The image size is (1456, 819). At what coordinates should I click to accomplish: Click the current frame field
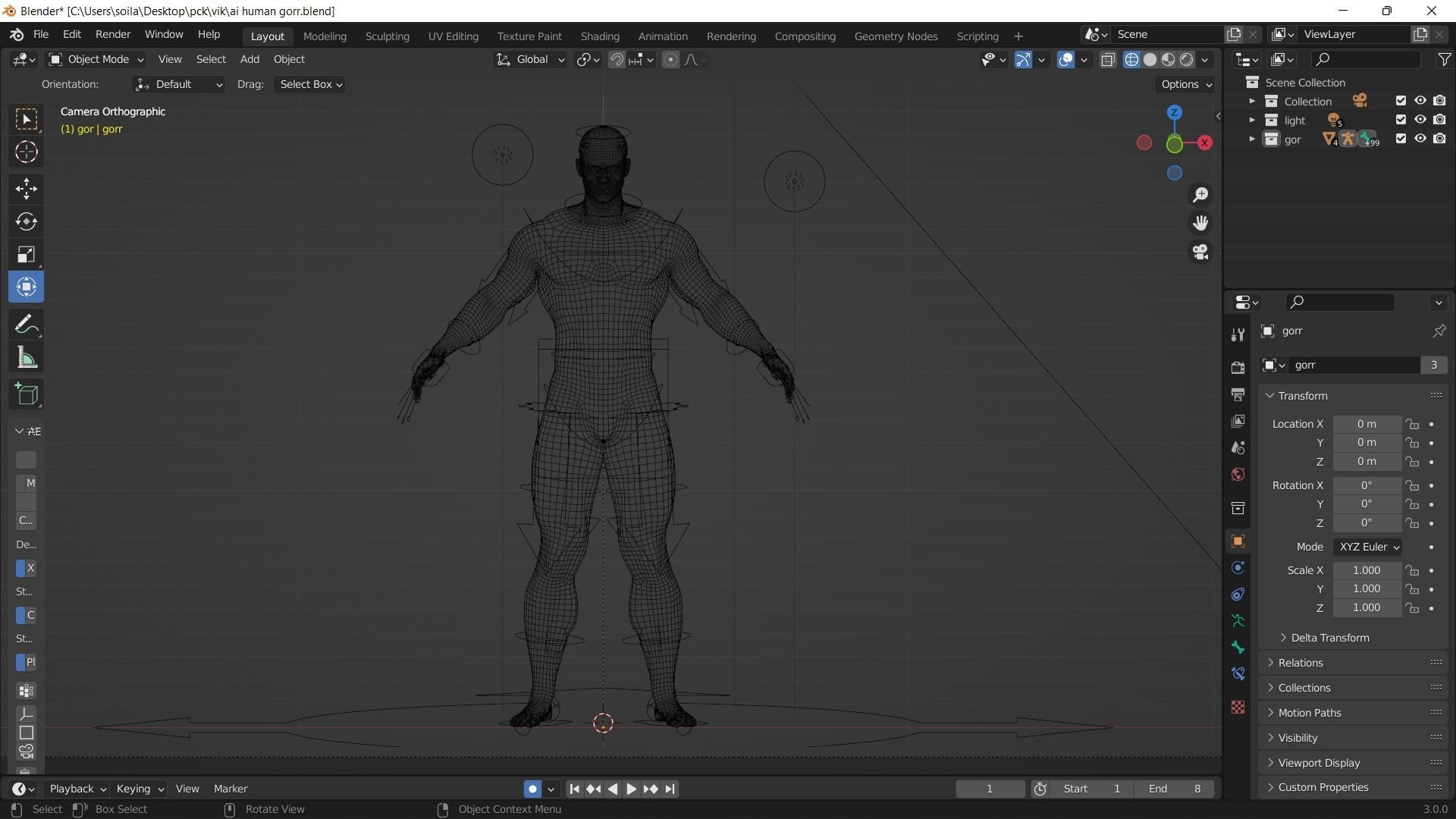tap(990, 789)
